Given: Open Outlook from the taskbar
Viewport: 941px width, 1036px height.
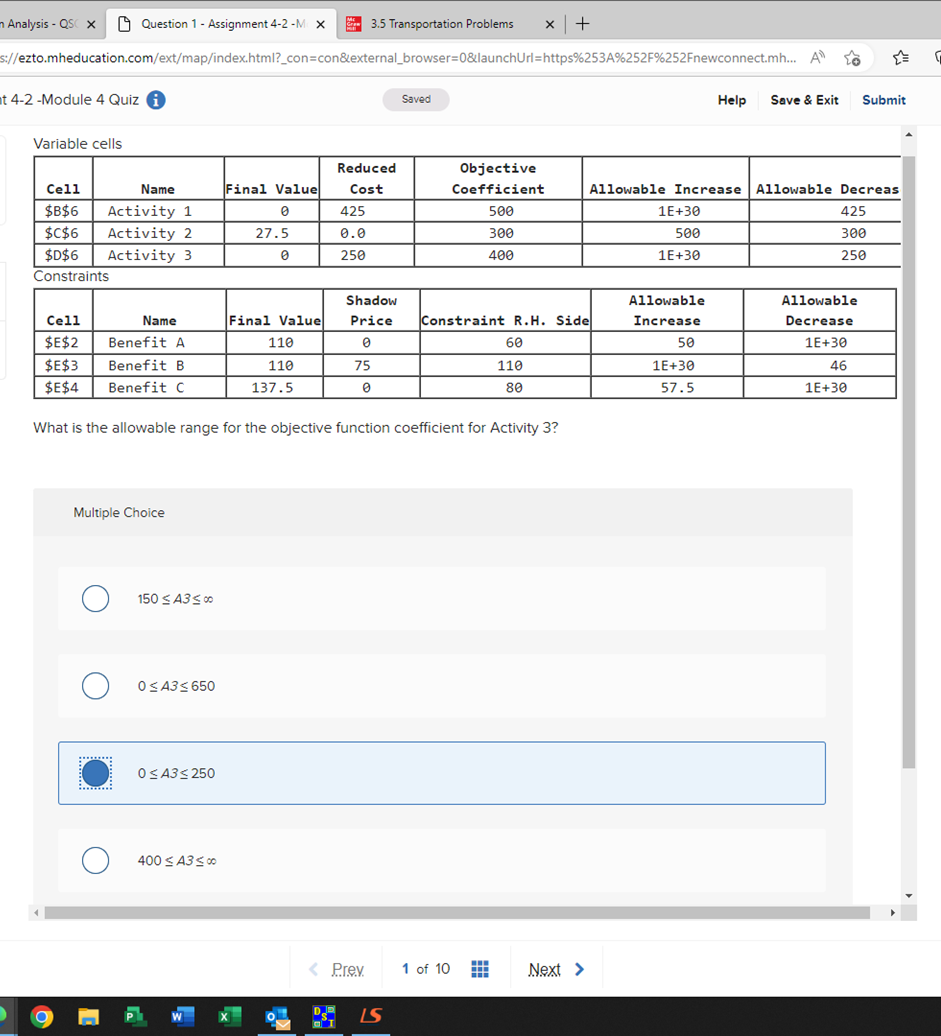Looking at the screenshot, I should (275, 1016).
